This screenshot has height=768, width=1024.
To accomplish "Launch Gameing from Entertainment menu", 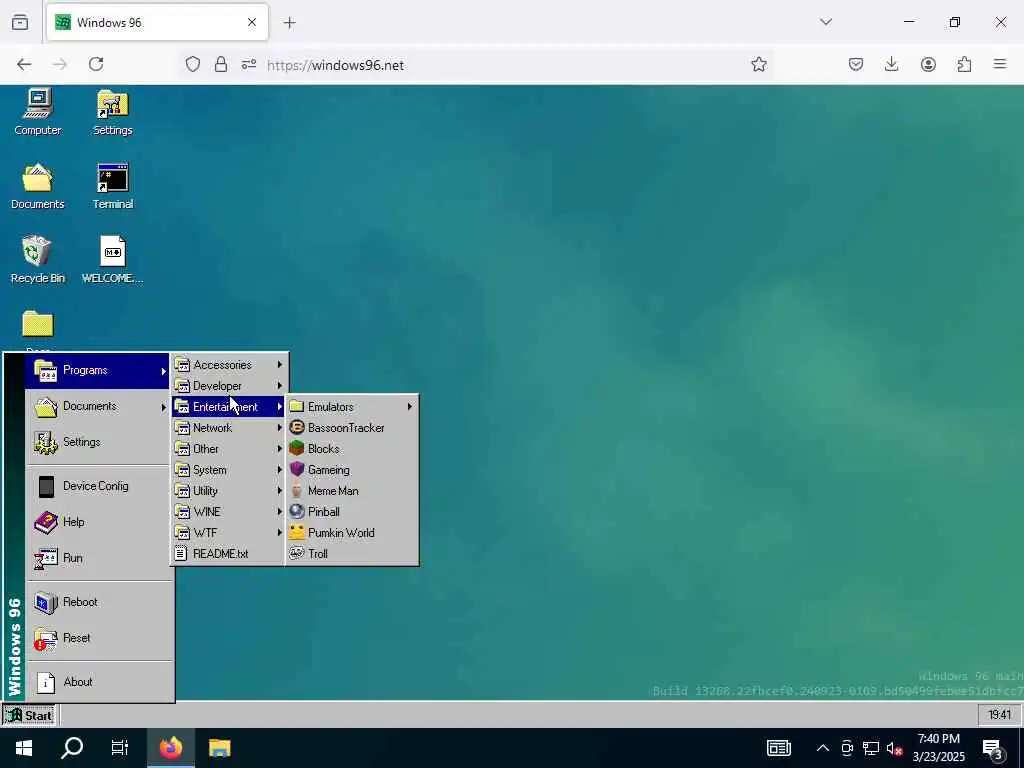I will (352, 470).
